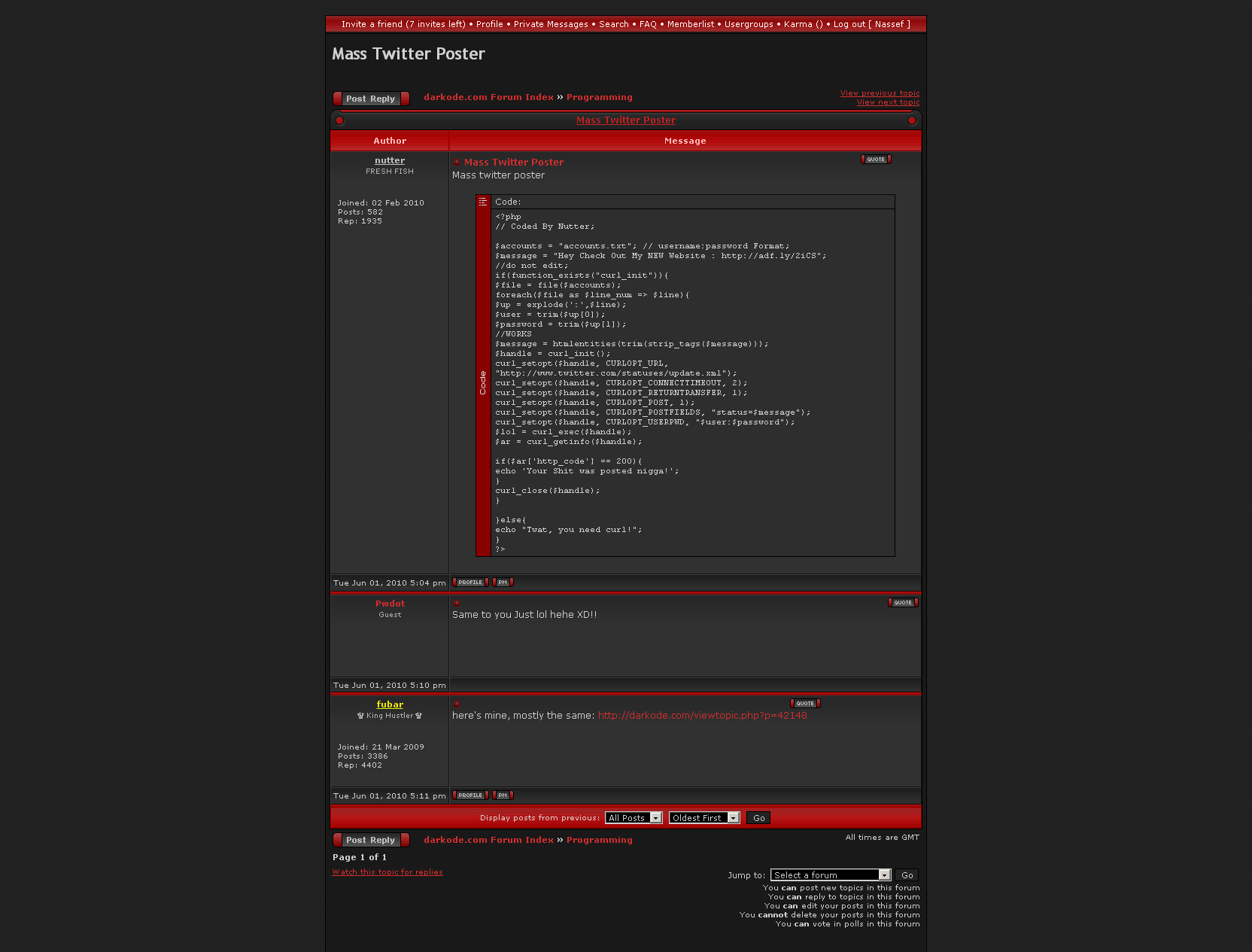
Task: Open the Select a forum dropdown
Action: point(831,875)
